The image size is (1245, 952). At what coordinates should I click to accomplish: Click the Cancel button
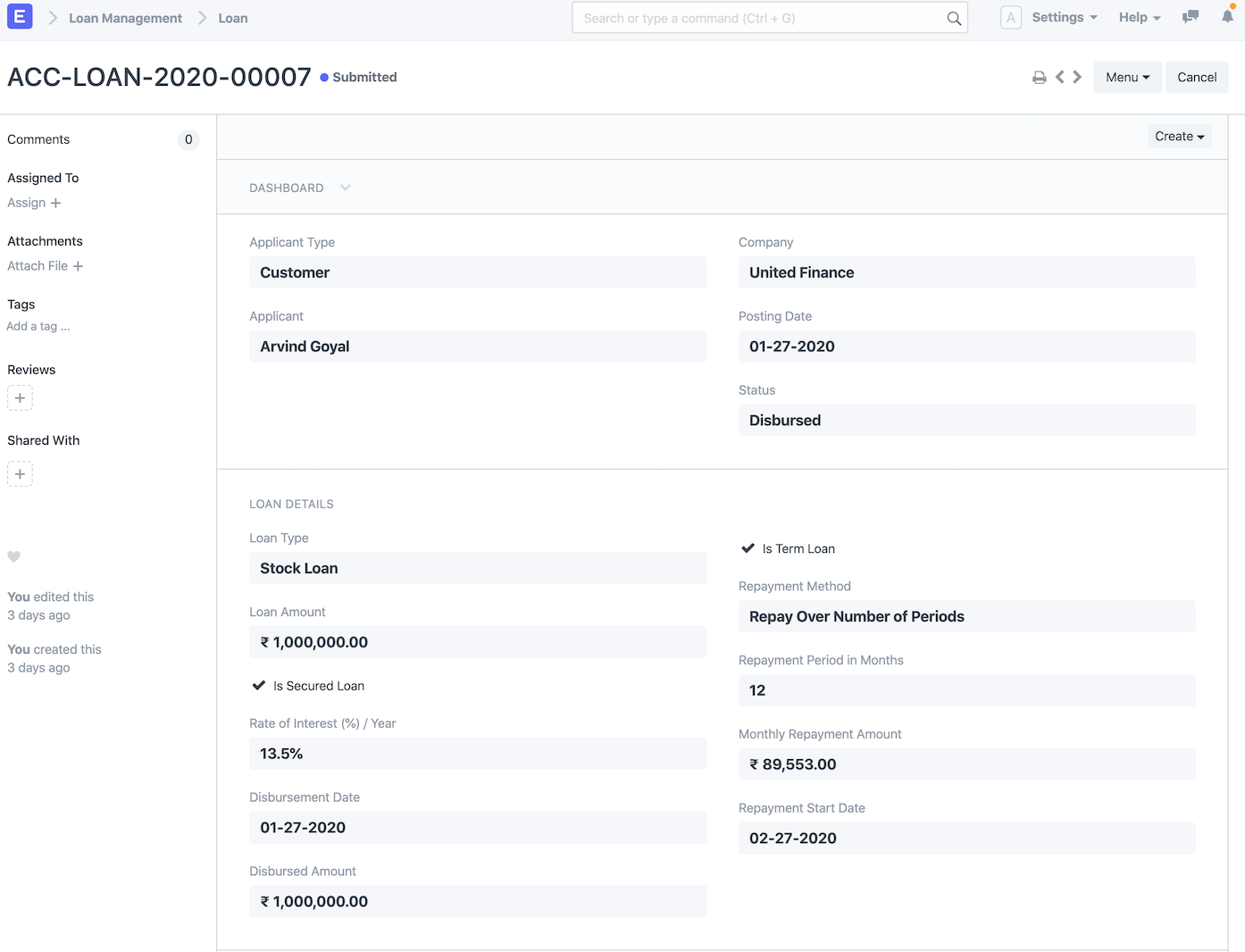[x=1197, y=77]
